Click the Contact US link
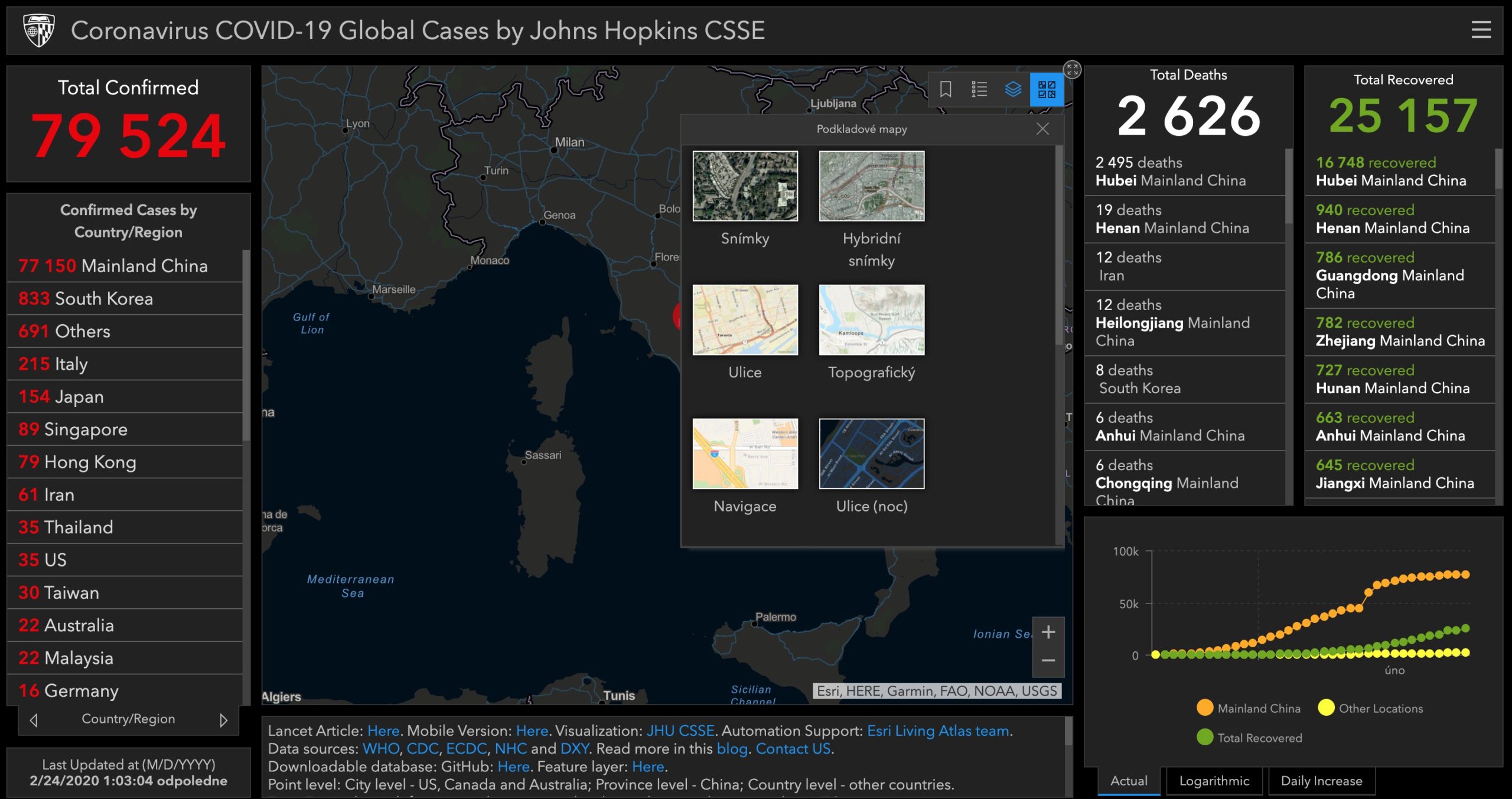The width and height of the screenshot is (1512, 799). 793,749
